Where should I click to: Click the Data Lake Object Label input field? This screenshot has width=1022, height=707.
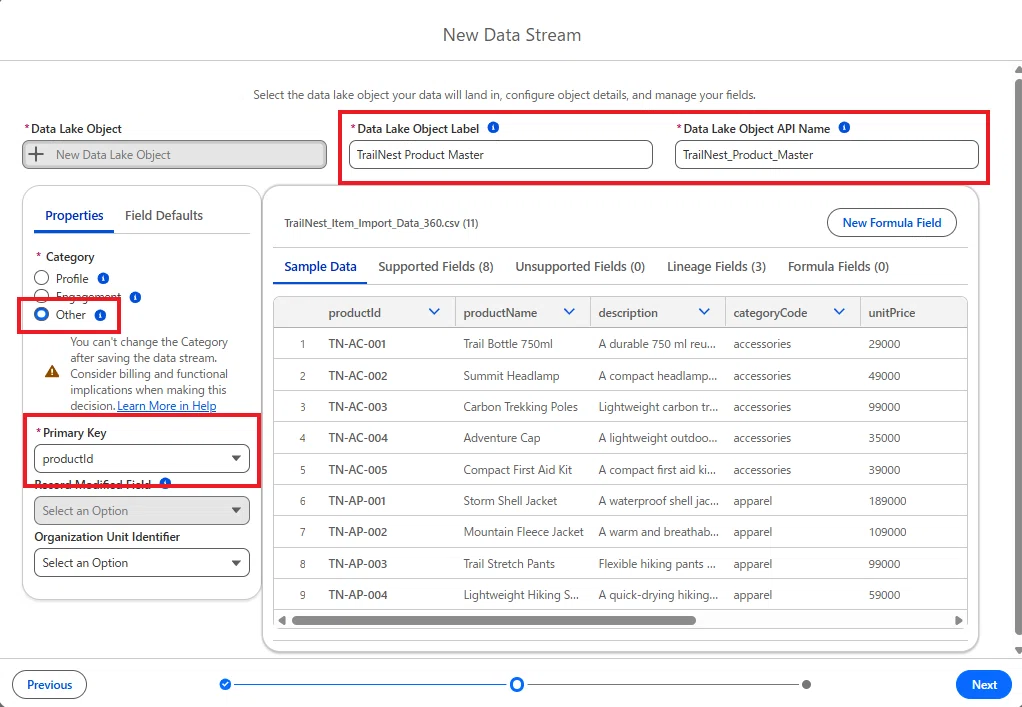[x=501, y=155]
